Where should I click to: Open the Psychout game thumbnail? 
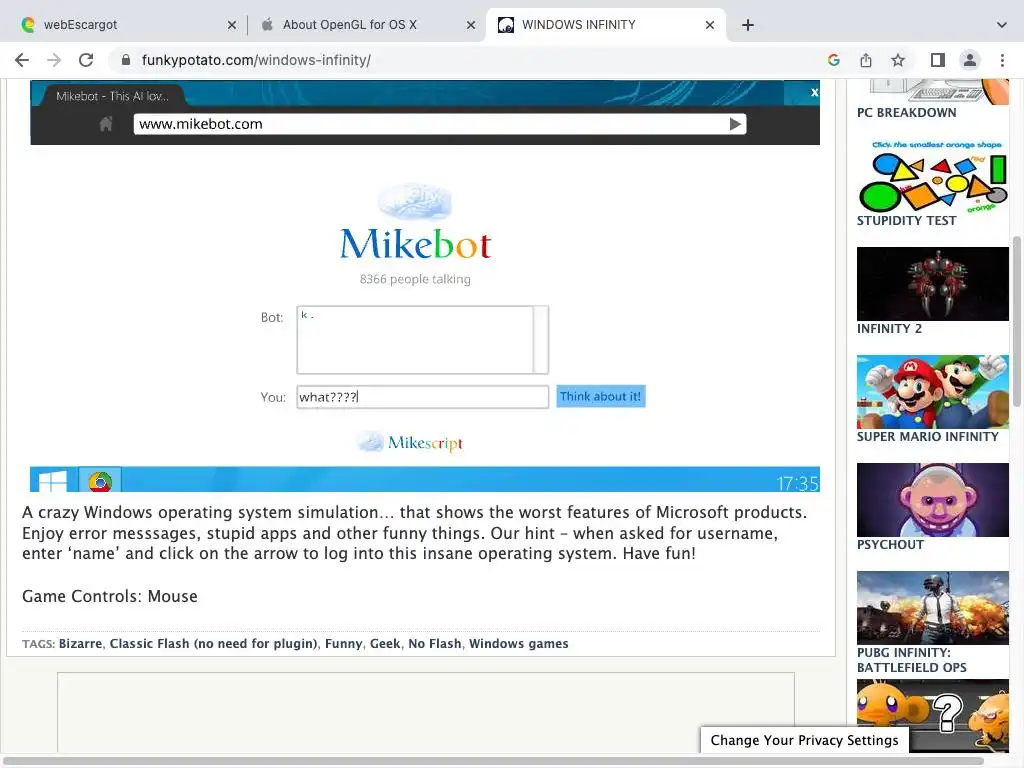coord(933,500)
